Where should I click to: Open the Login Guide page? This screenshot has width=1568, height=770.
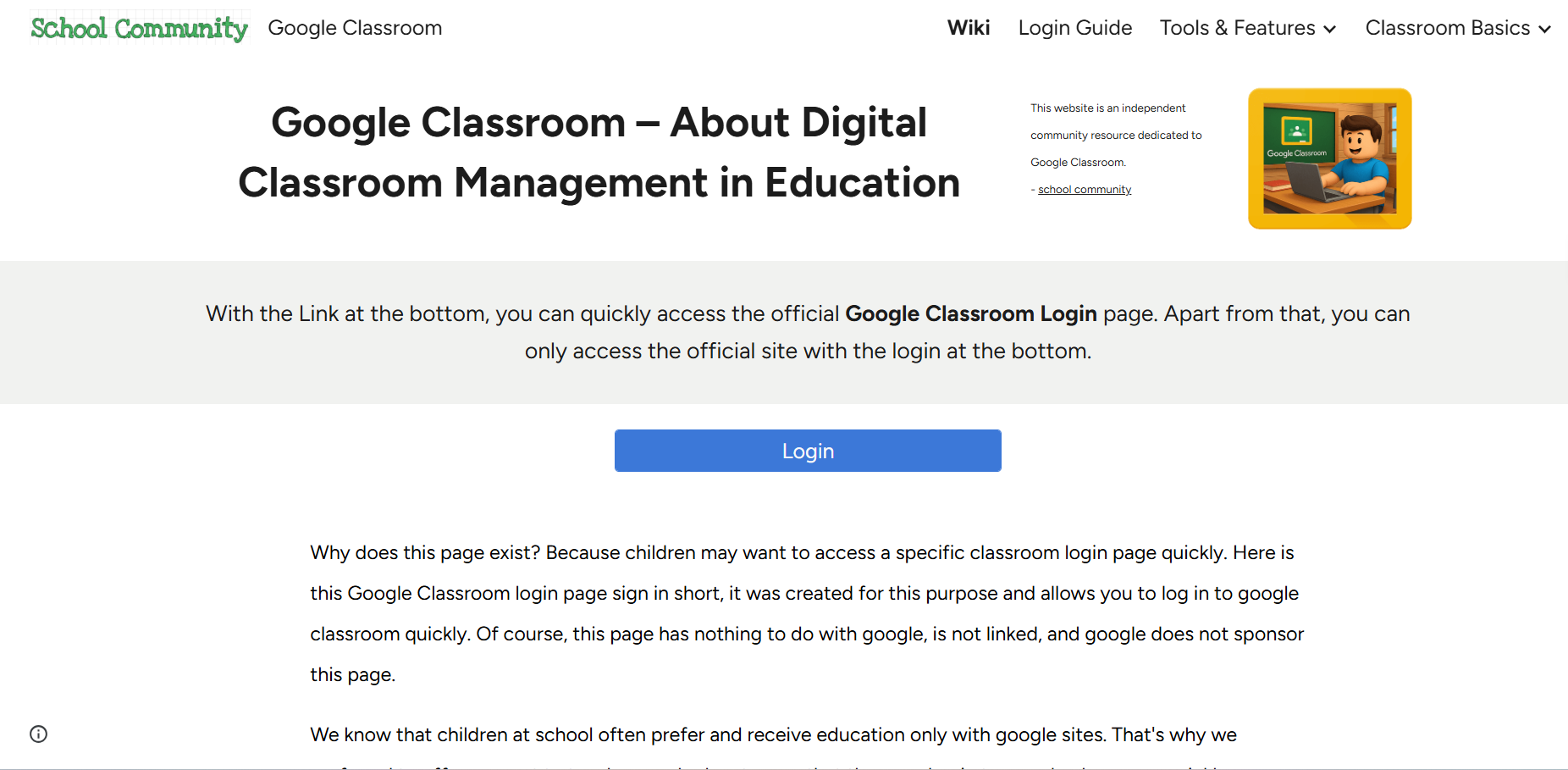pos(1074,28)
